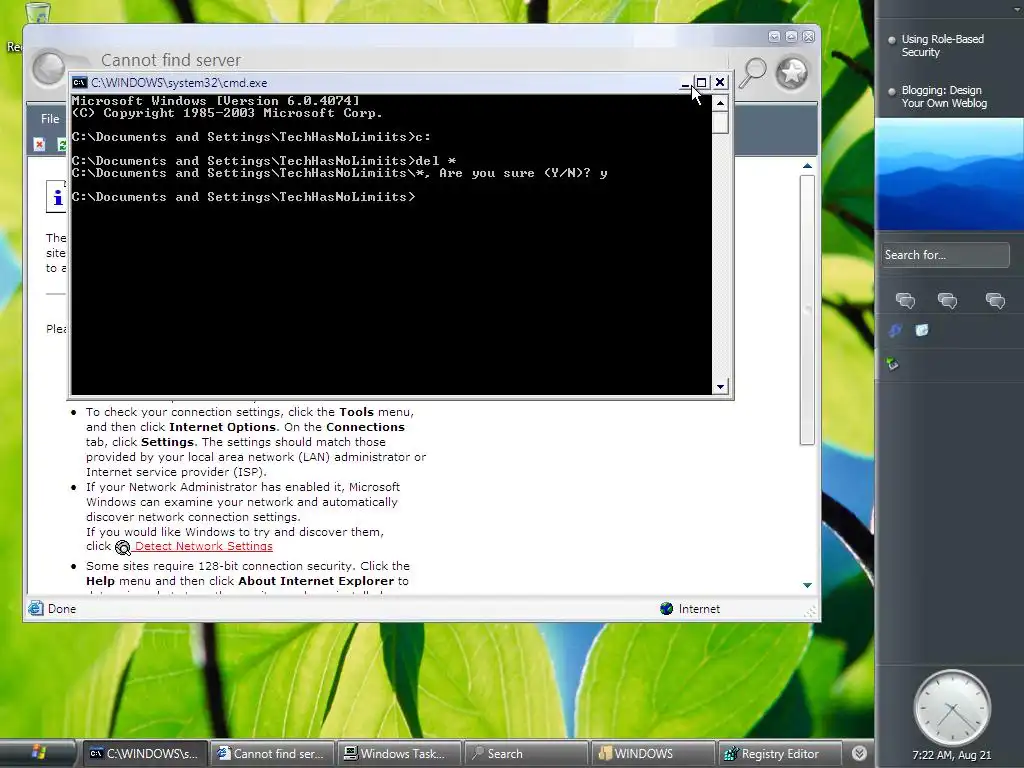Open the Favorites star button in Internet Explorer
The width and height of the screenshot is (1024, 768).
[x=792, y=72]
